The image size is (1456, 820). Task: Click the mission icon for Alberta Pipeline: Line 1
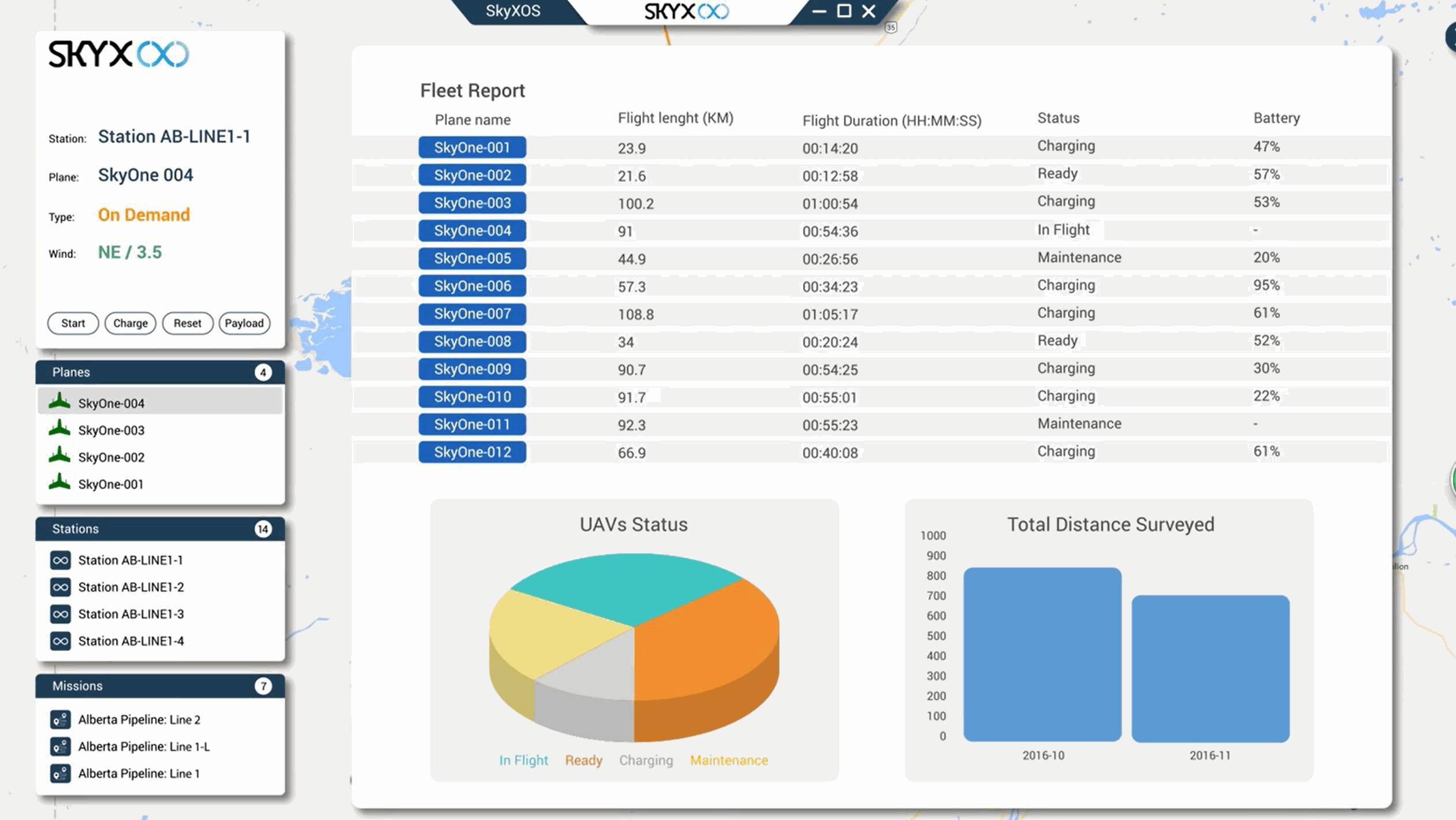point(60,773)
